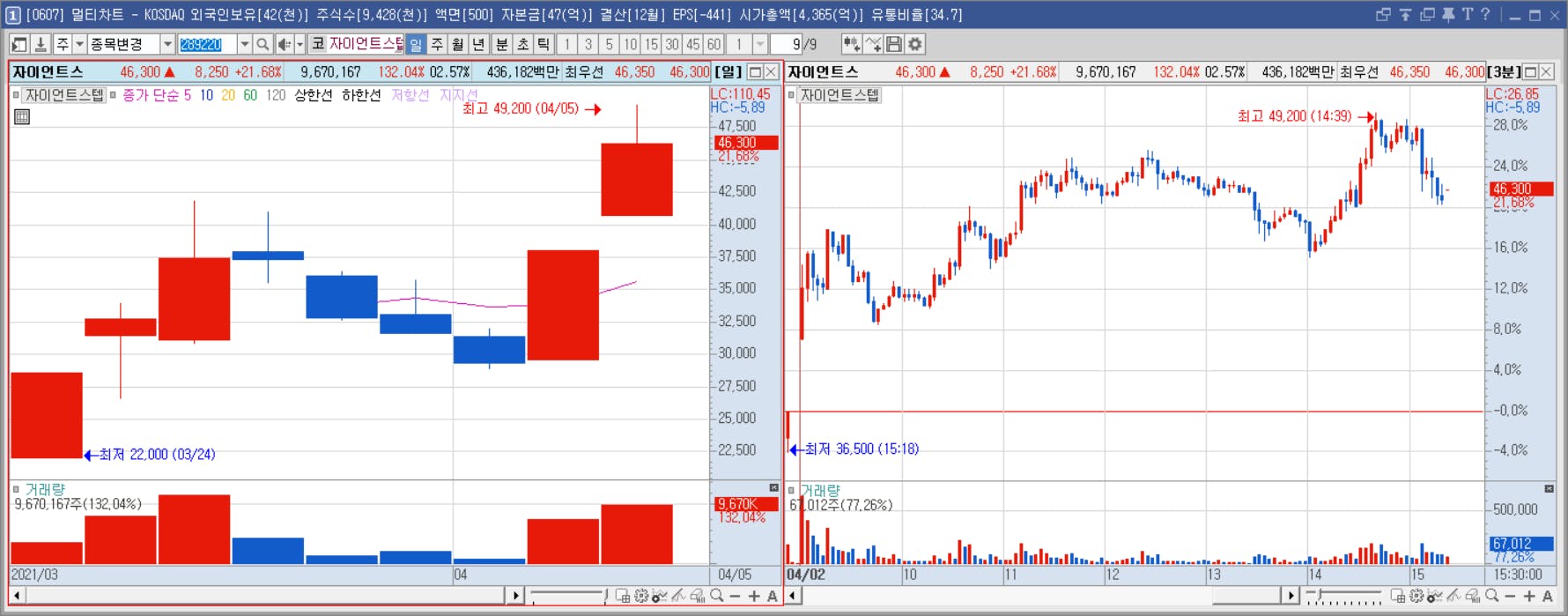Switch to 분 (minute) period toggle
The image size is (1568, 616).
coord(501,44)
